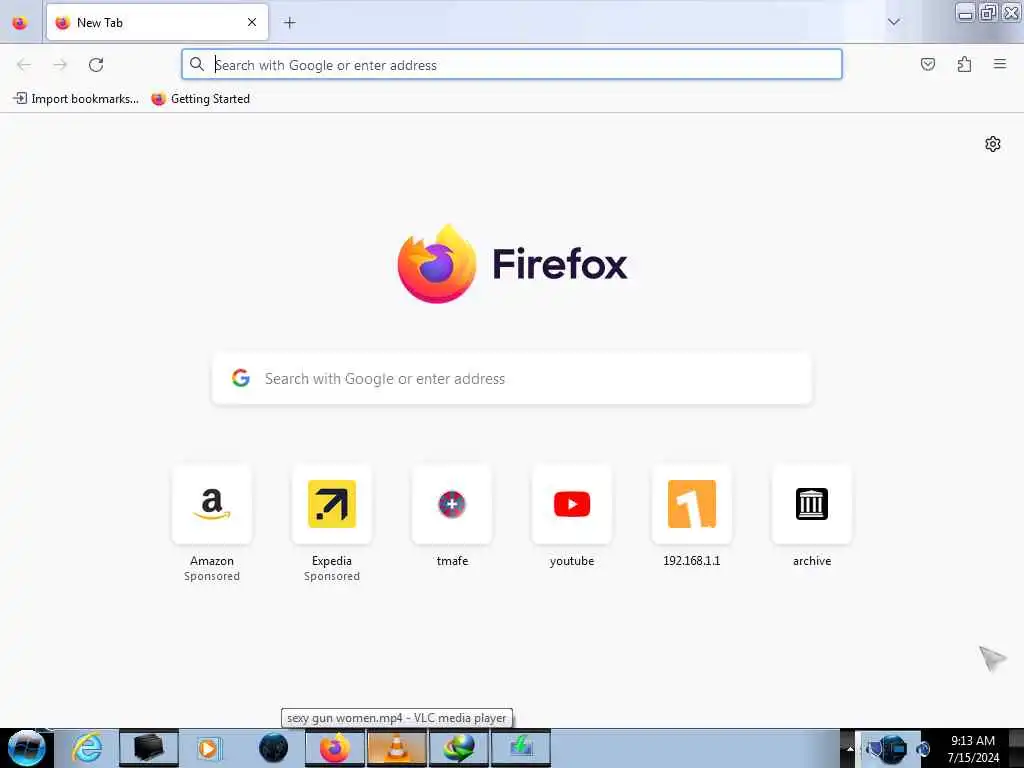Open the Internet Download Manager taskbar icon

pos(458,748)
